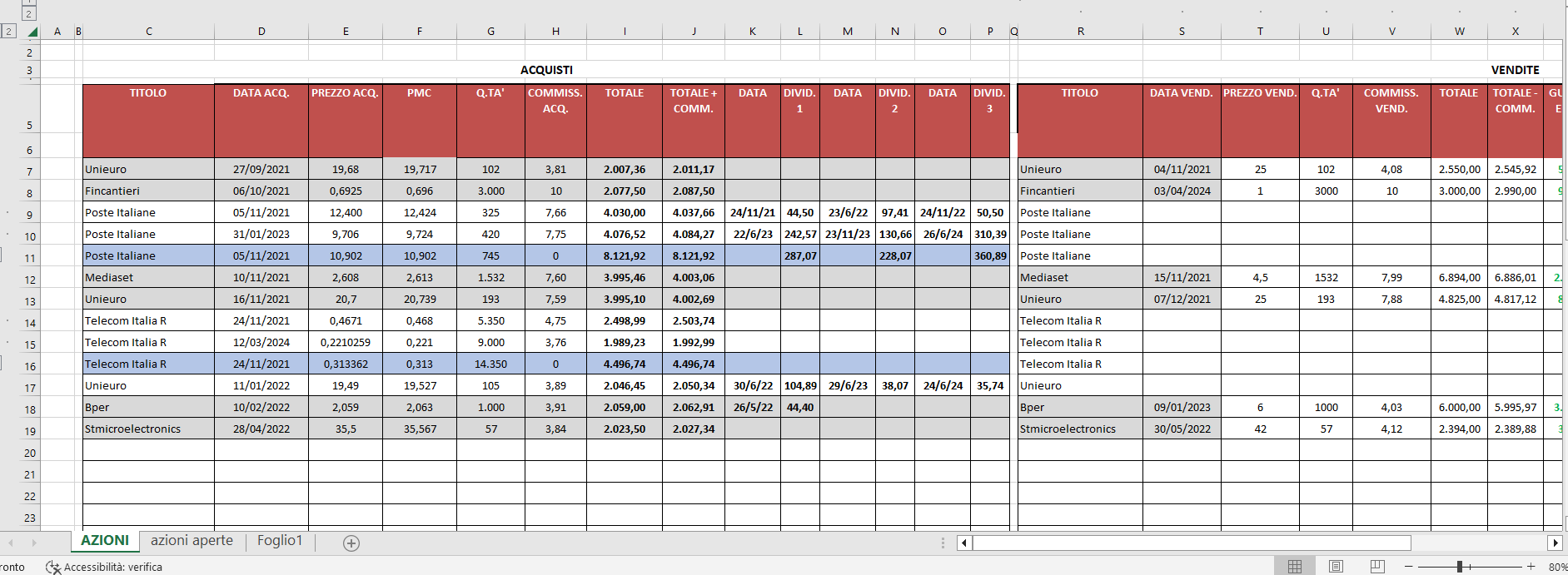
Task: Switch to the azioni aperte sheet
Action: click(x=192, y=541)
